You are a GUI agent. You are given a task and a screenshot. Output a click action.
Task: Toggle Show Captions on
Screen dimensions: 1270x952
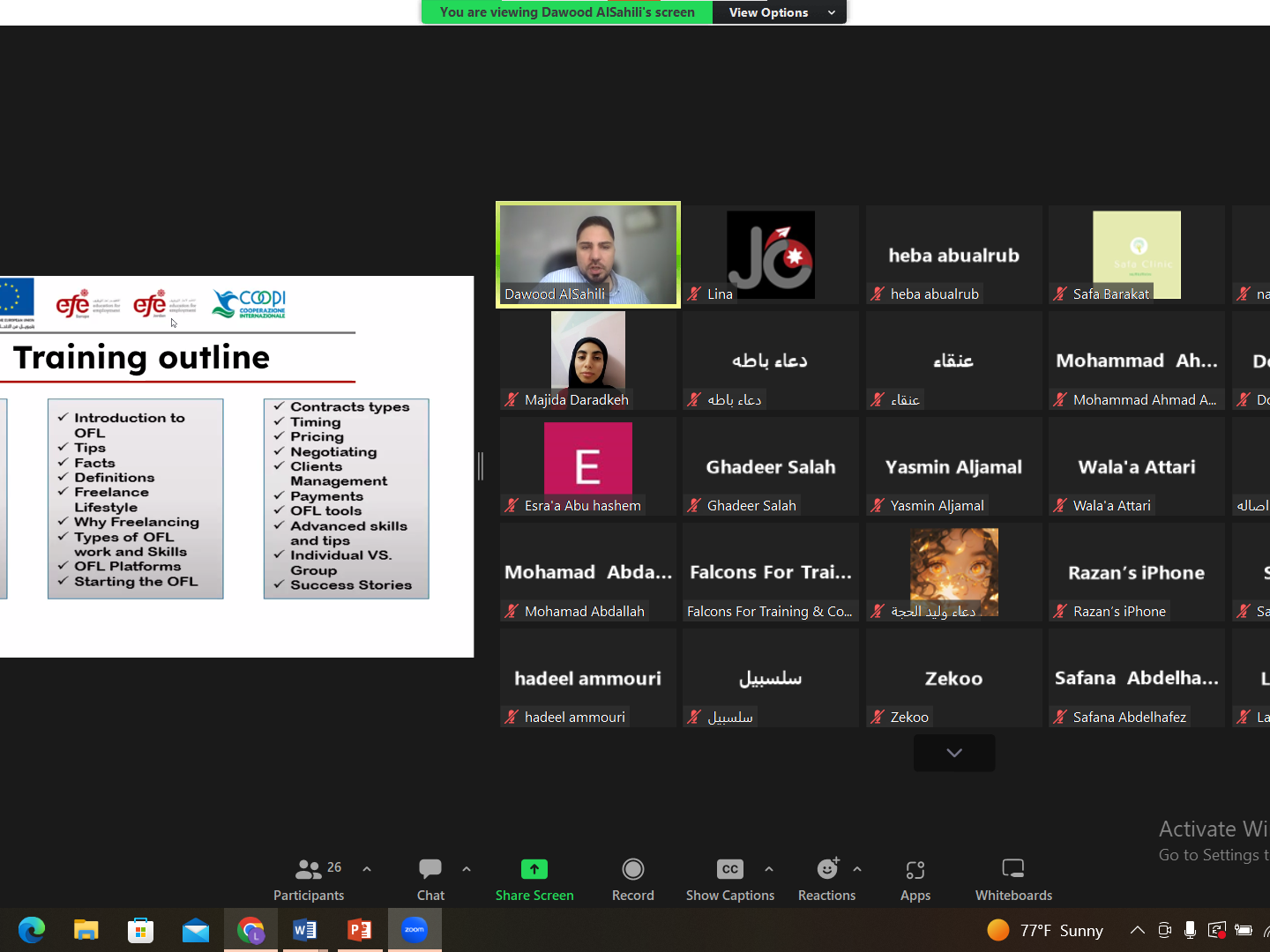point(729,870)
